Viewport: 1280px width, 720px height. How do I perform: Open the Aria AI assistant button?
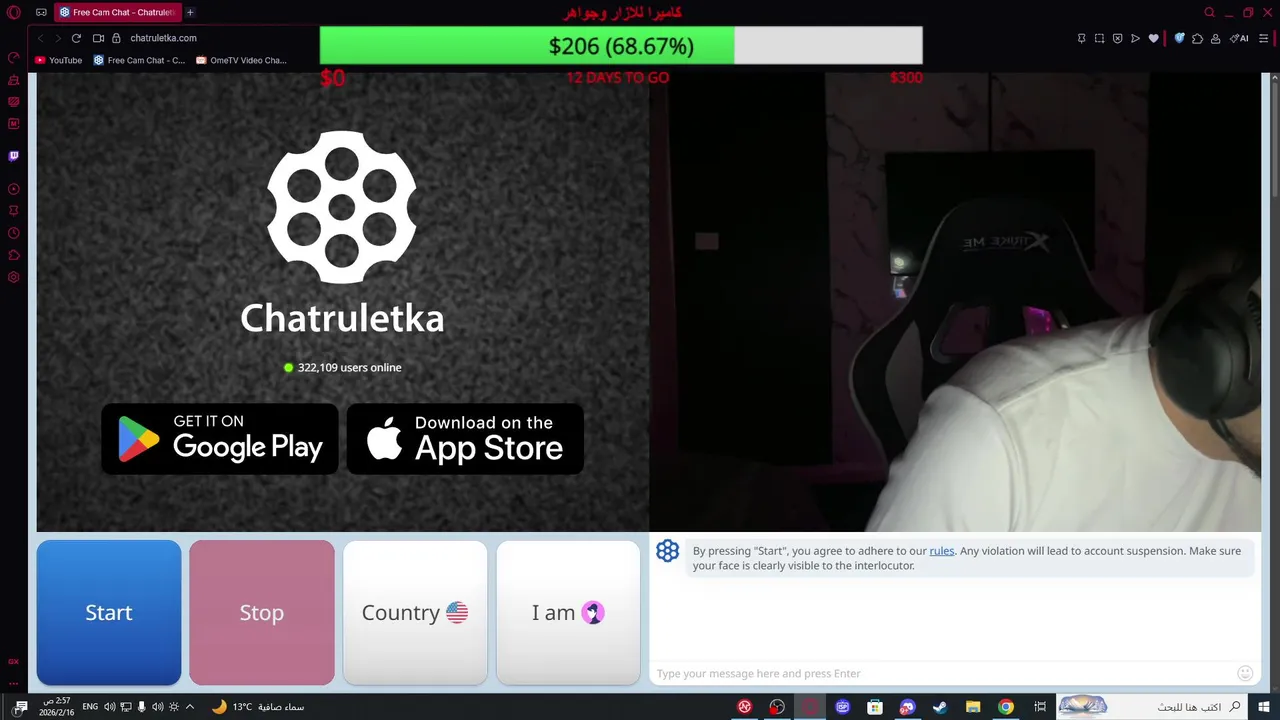pos(1239,39)
